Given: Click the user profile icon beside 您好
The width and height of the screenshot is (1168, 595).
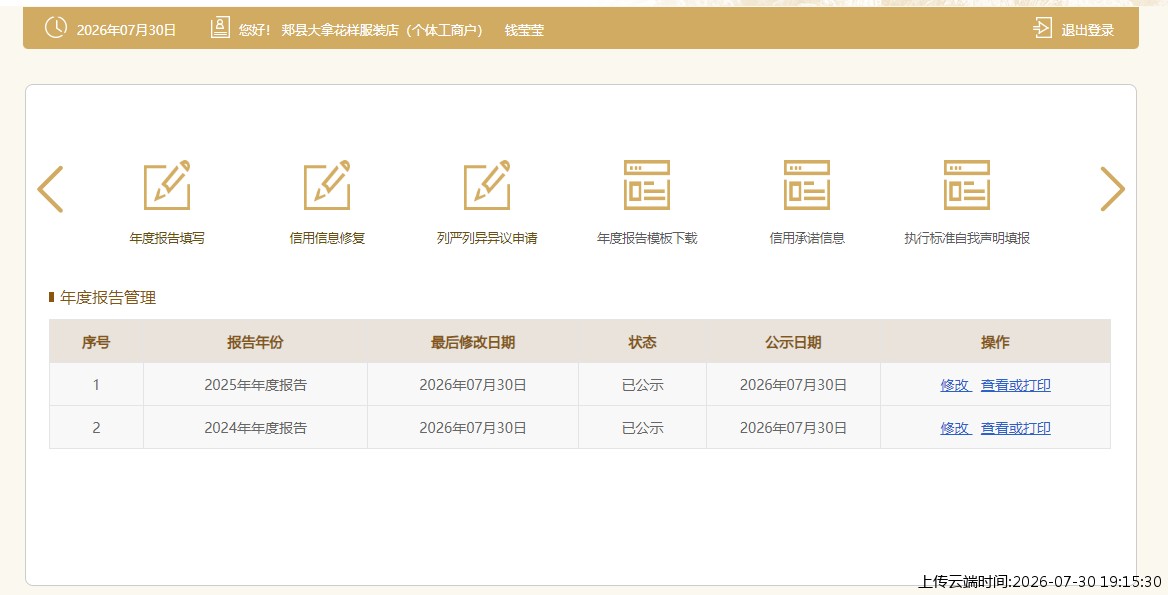Looking at the screenshot, I should pyautogui.click(x=220, y=28).
